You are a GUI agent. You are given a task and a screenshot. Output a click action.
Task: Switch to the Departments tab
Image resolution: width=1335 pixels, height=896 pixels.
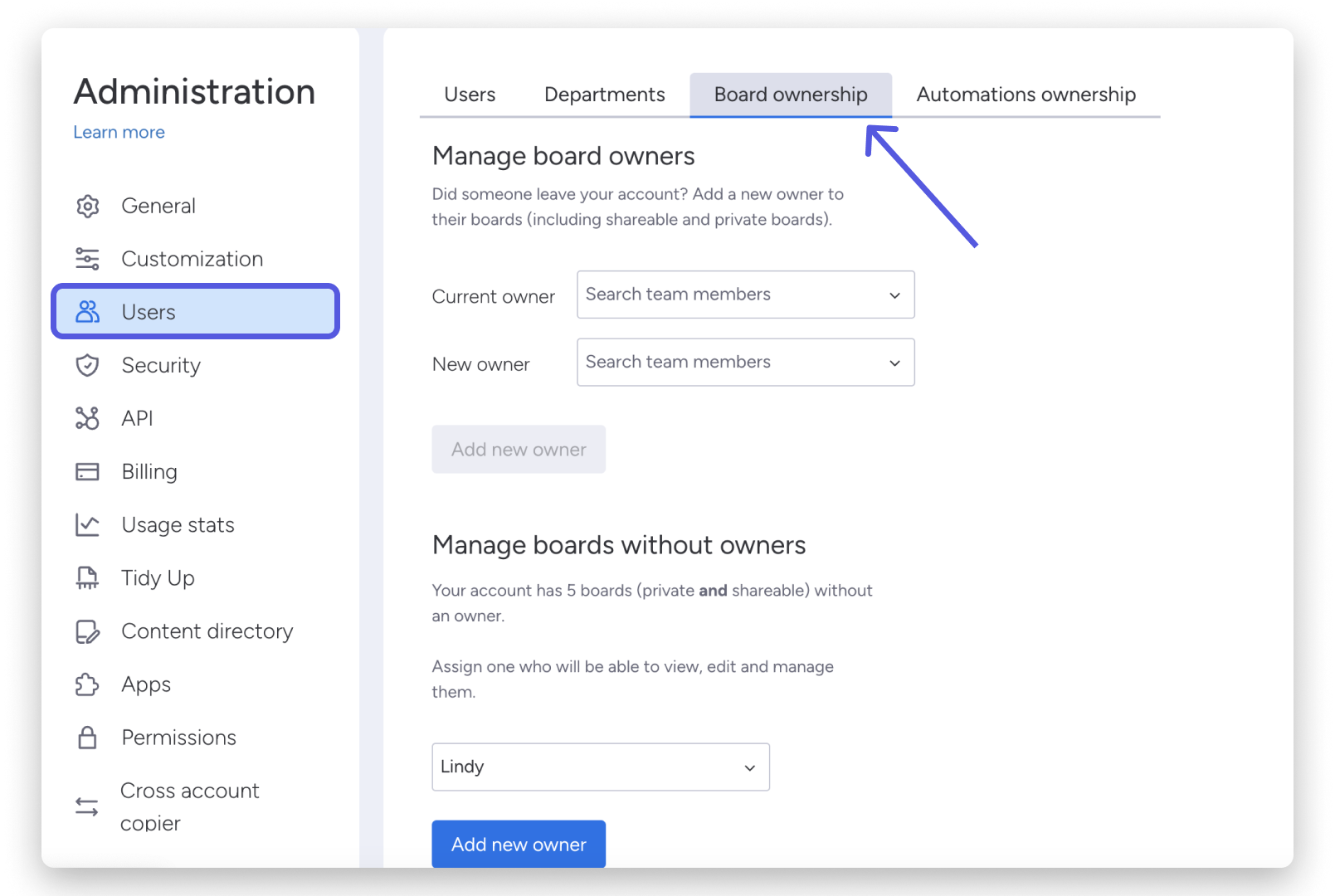coord(604,95)
